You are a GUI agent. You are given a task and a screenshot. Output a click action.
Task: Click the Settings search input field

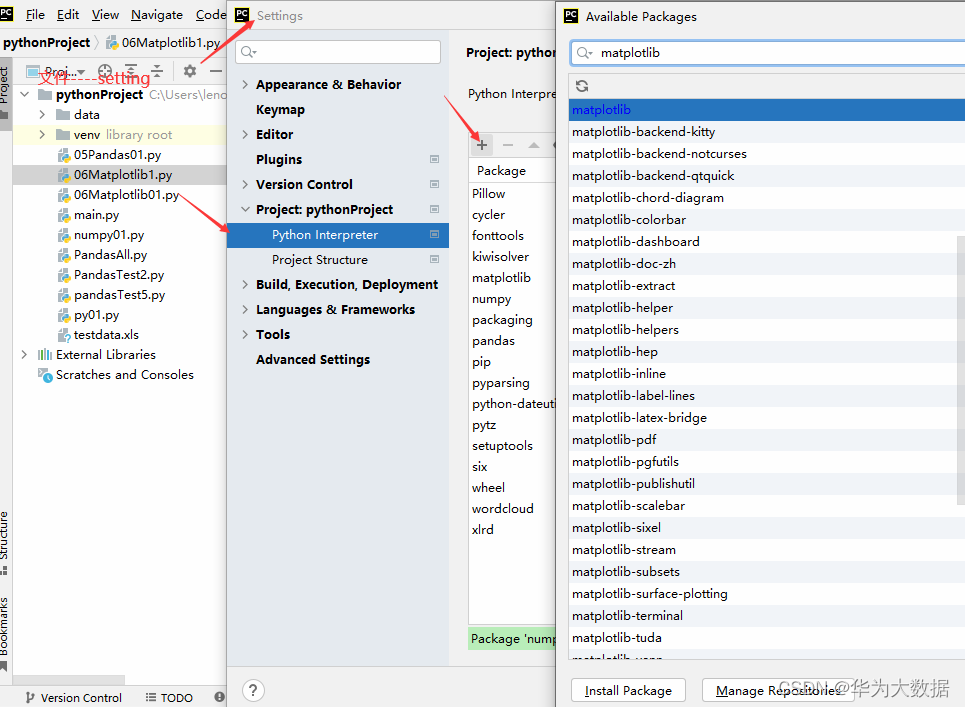point(338,52)
